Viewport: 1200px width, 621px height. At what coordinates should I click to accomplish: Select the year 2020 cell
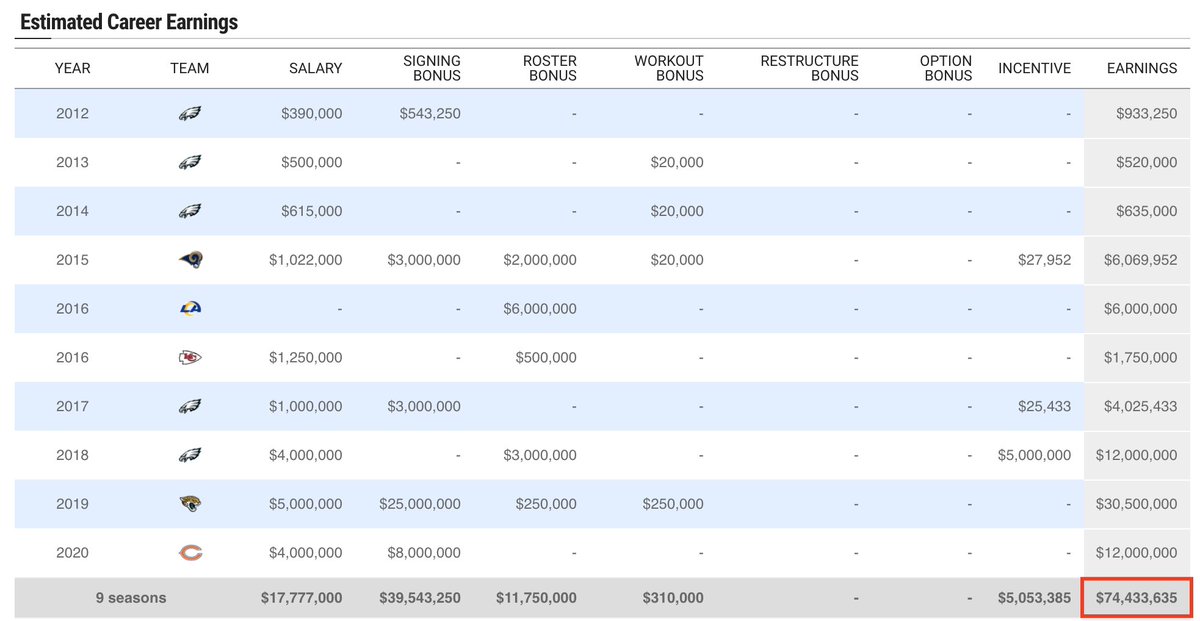coord(72,553)
